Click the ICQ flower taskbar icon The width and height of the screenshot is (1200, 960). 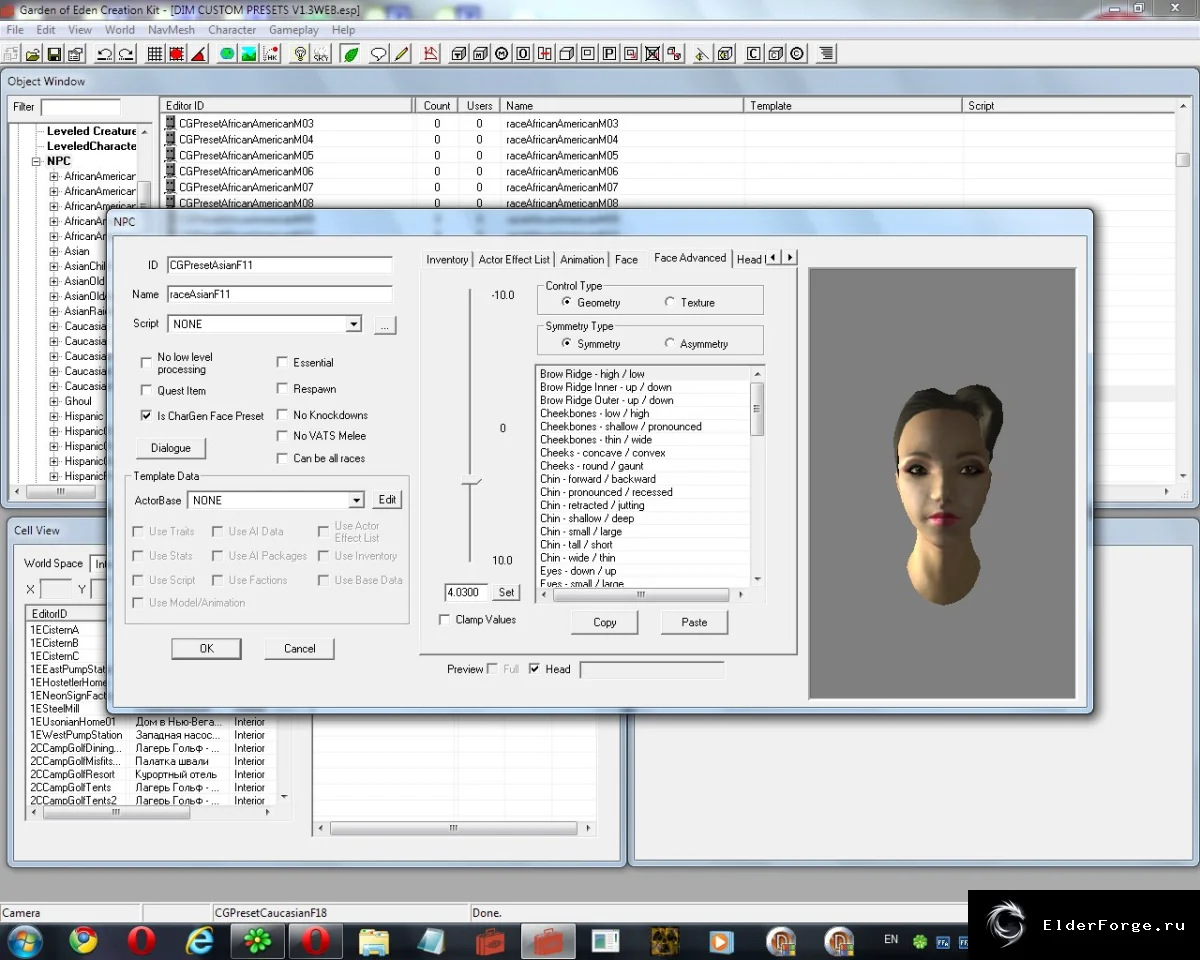[258, 941]
